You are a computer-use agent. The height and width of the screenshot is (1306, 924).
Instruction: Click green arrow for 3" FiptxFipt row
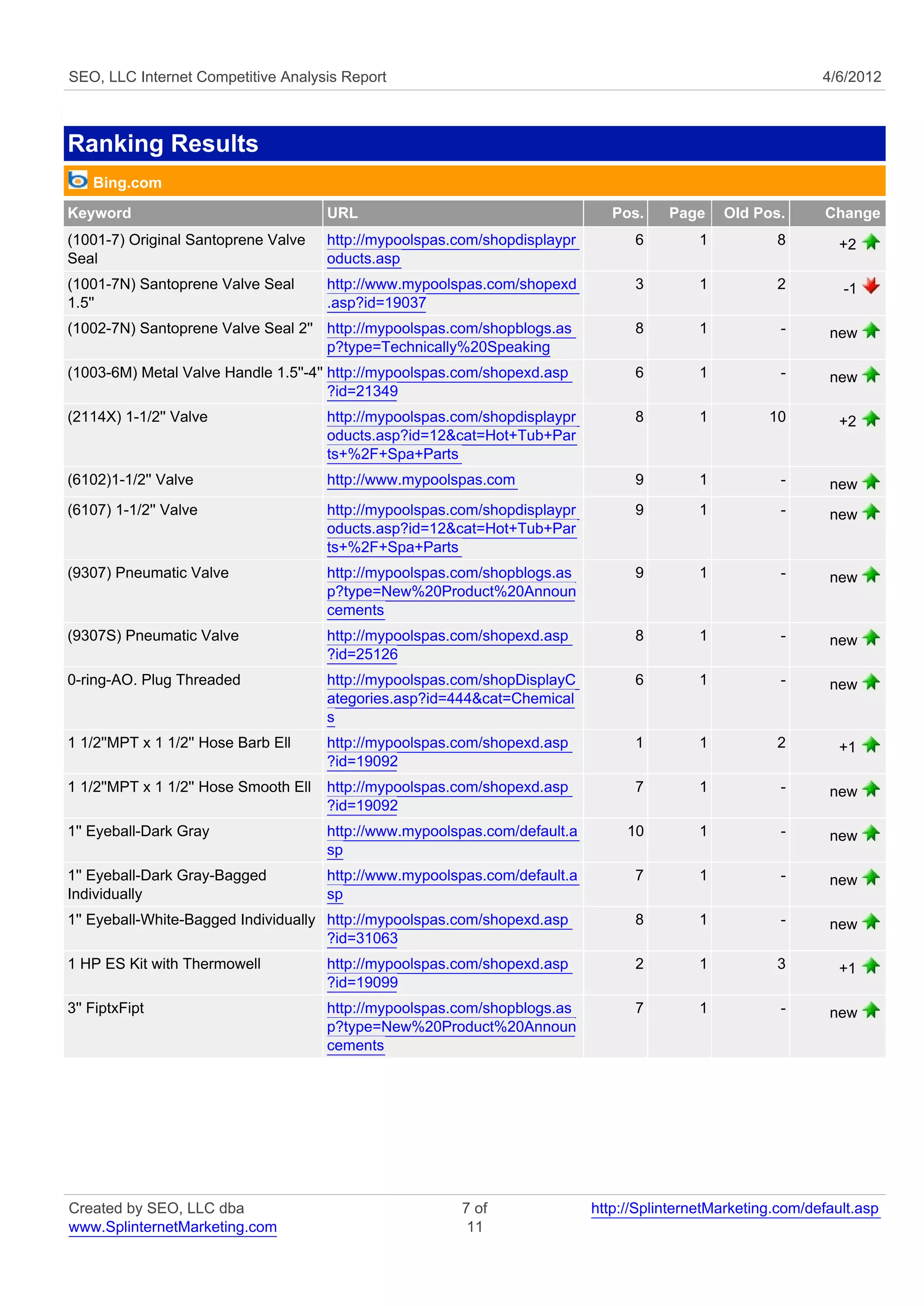(870, 1011)
